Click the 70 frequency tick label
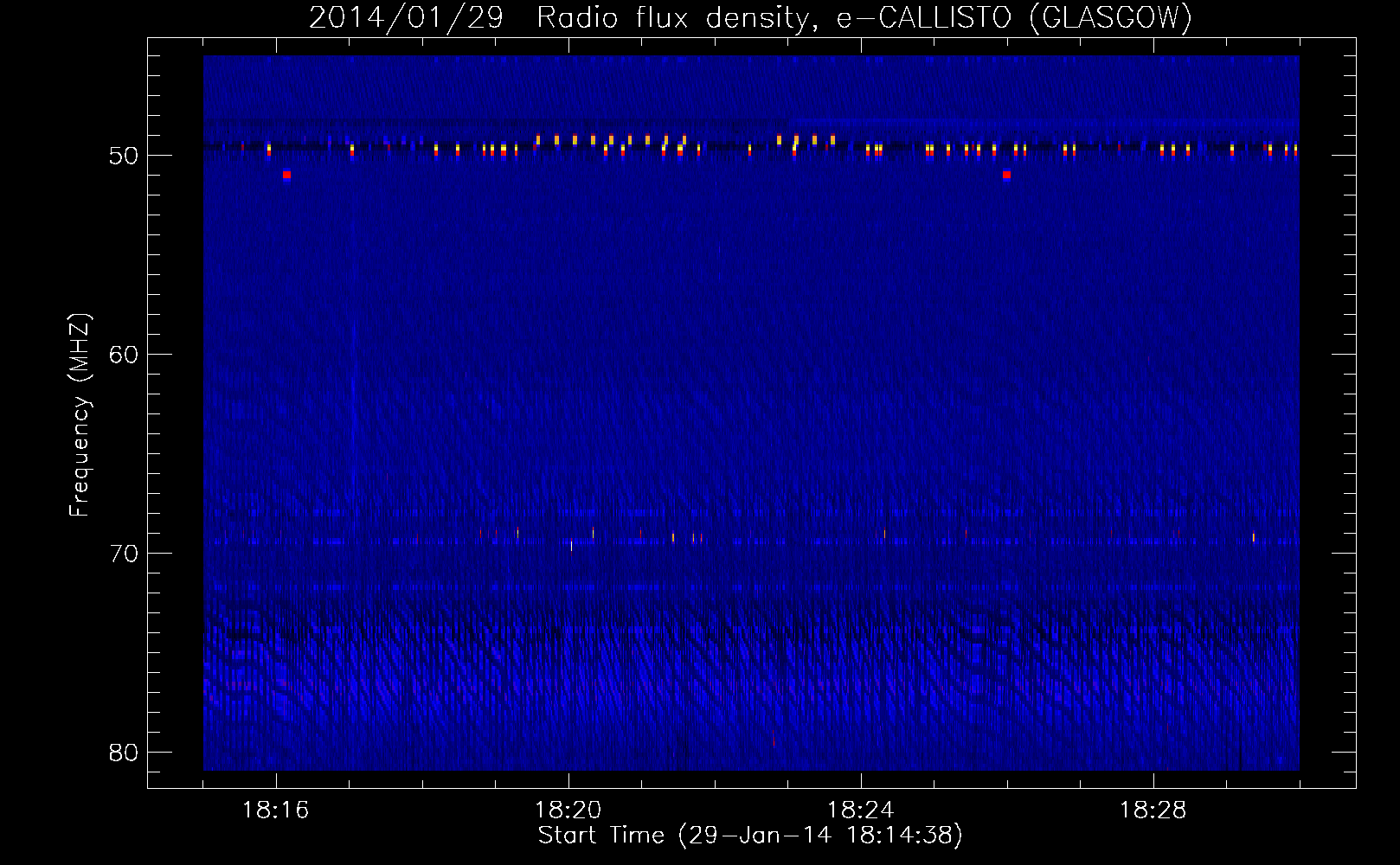Image resolution: width=1400 pixels, height=865 pixels. point(124,554)
